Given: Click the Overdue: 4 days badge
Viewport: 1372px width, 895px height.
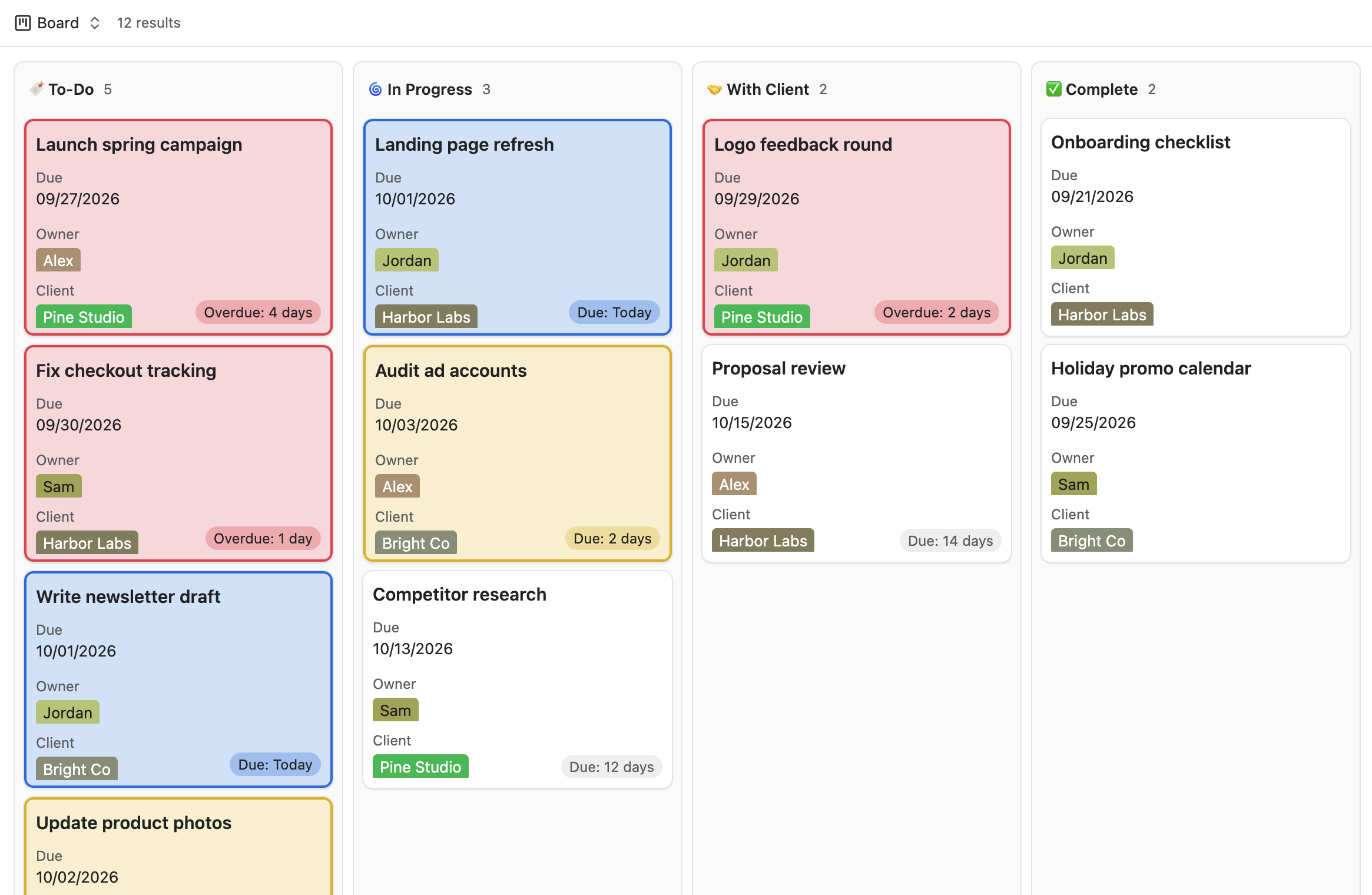Looking at the screenshot, I should [x=258, y=312].
